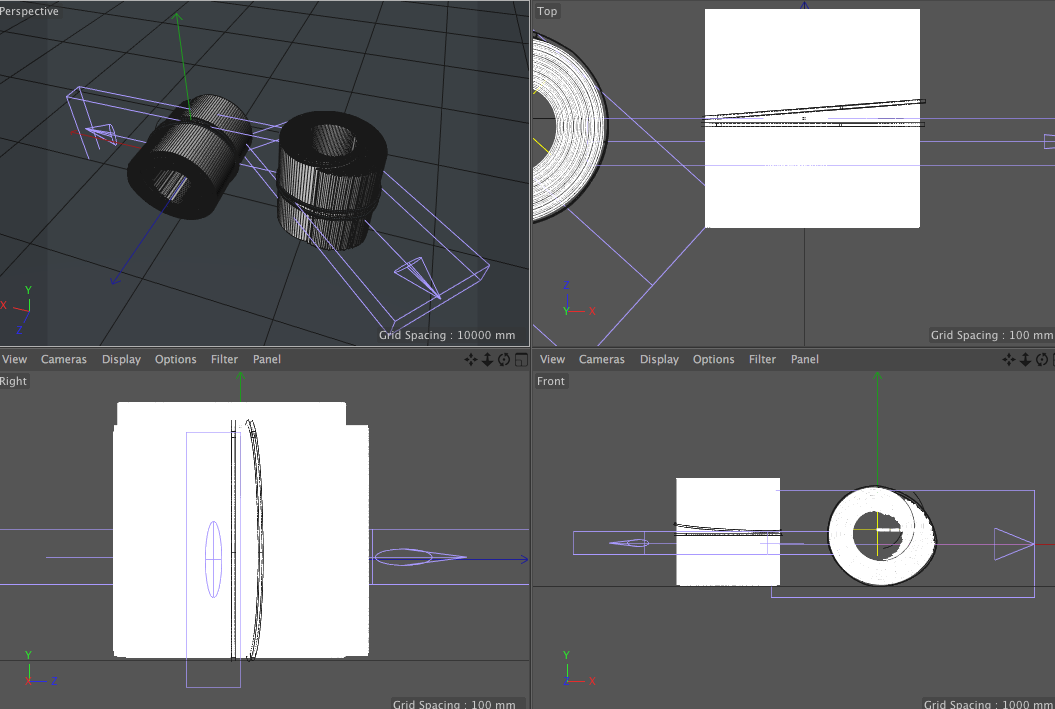
Task: Open the Panel menu of the Front viewport
Action: (804, 360)
